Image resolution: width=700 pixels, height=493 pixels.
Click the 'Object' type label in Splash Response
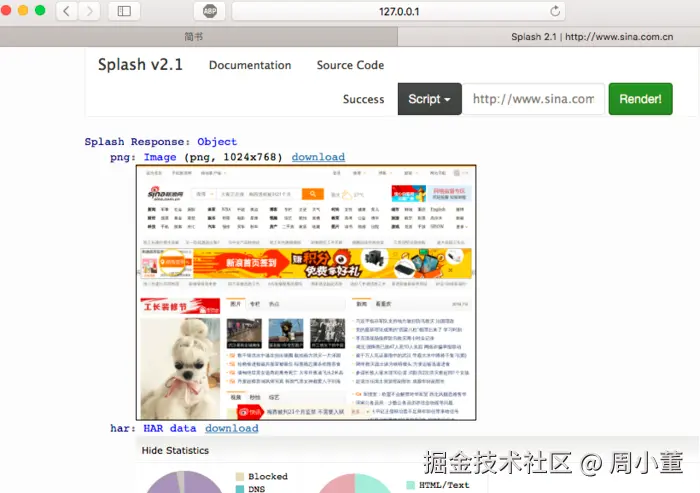pos(217,142)
